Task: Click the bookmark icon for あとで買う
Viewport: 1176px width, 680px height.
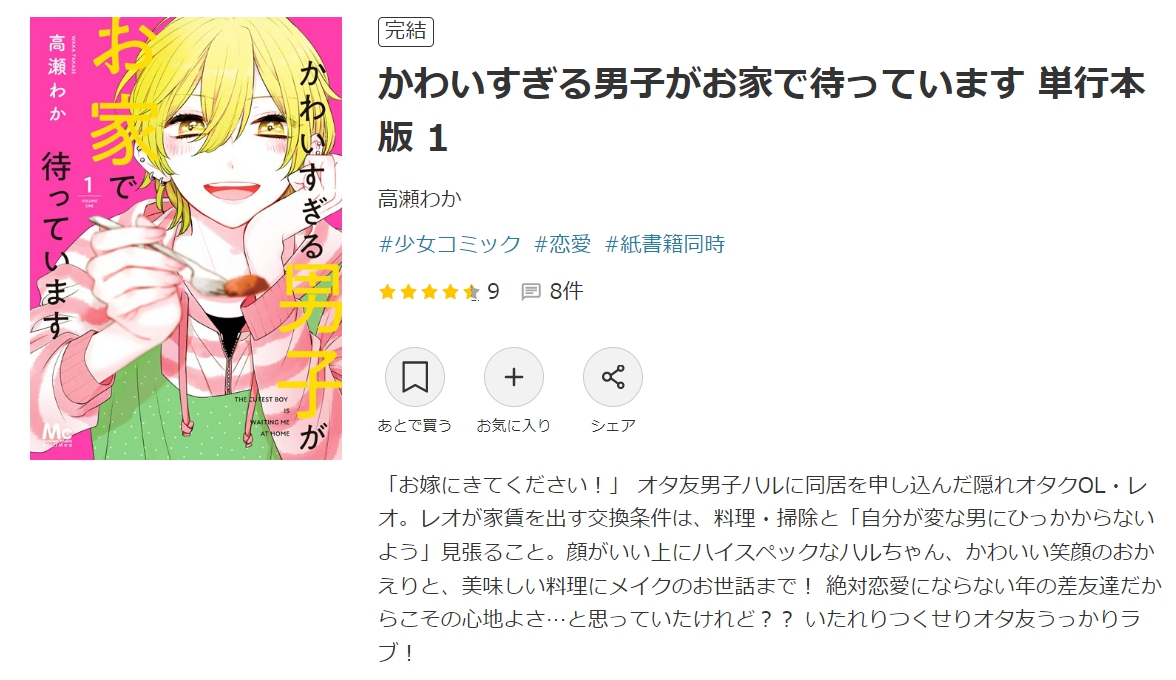Action: click(415, 377)
